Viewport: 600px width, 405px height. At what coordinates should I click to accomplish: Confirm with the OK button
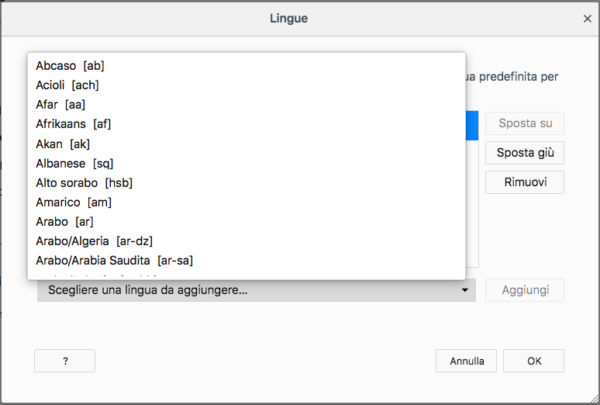point(534,361)
